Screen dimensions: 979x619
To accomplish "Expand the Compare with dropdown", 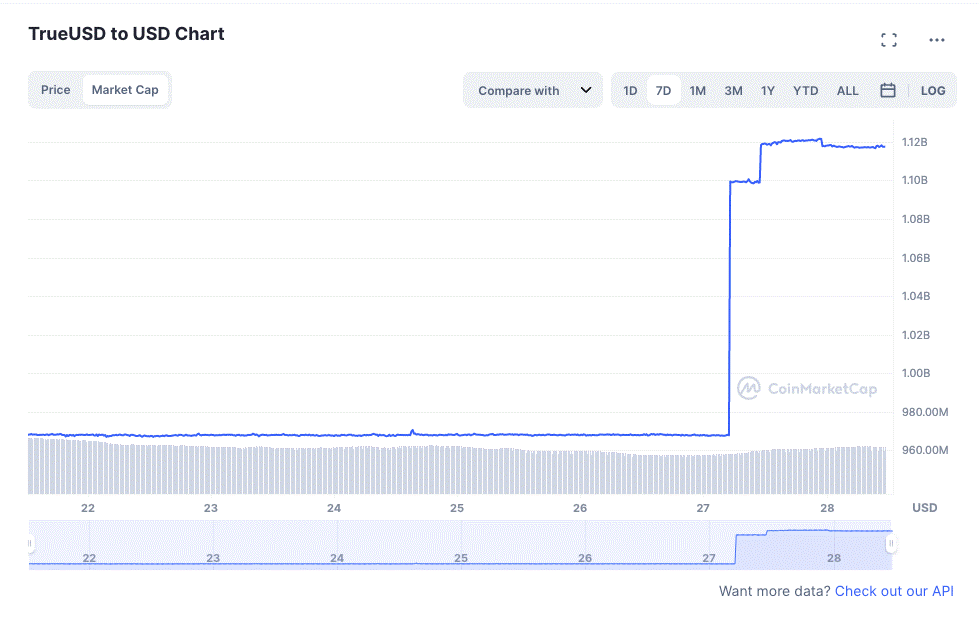I will 533,91.
